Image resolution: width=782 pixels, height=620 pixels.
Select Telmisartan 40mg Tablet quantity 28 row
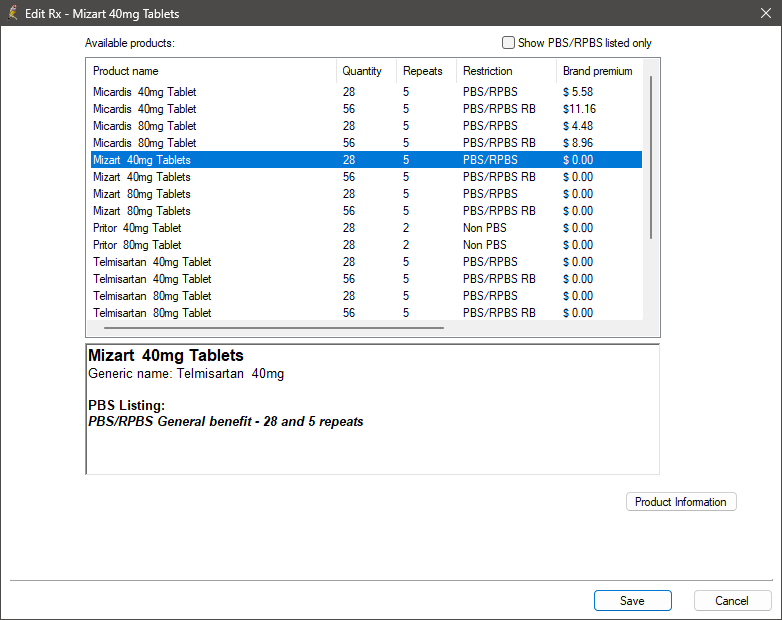[x=366, y=262]
